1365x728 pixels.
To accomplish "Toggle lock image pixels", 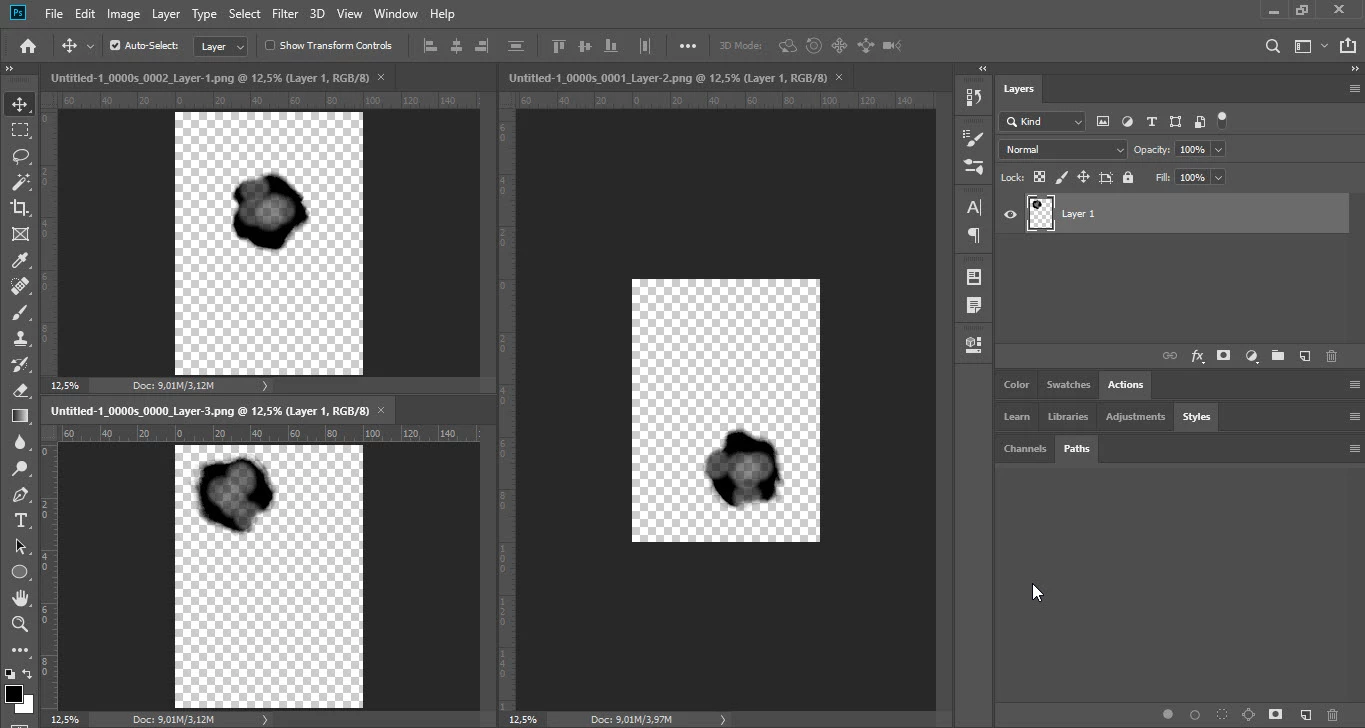I will click(1061, 177).
